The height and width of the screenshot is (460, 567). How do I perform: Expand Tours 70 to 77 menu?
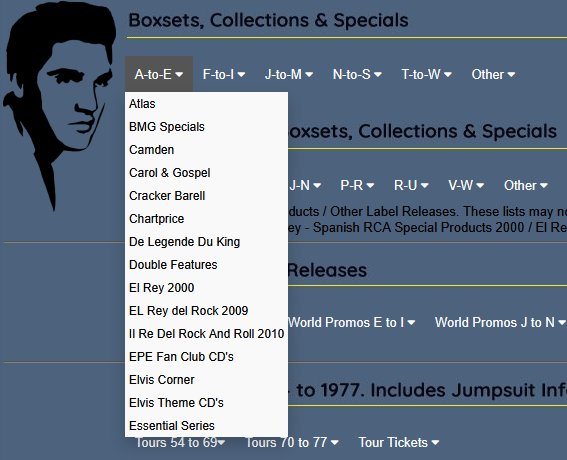pyautogui.click(x=292, y=442)
